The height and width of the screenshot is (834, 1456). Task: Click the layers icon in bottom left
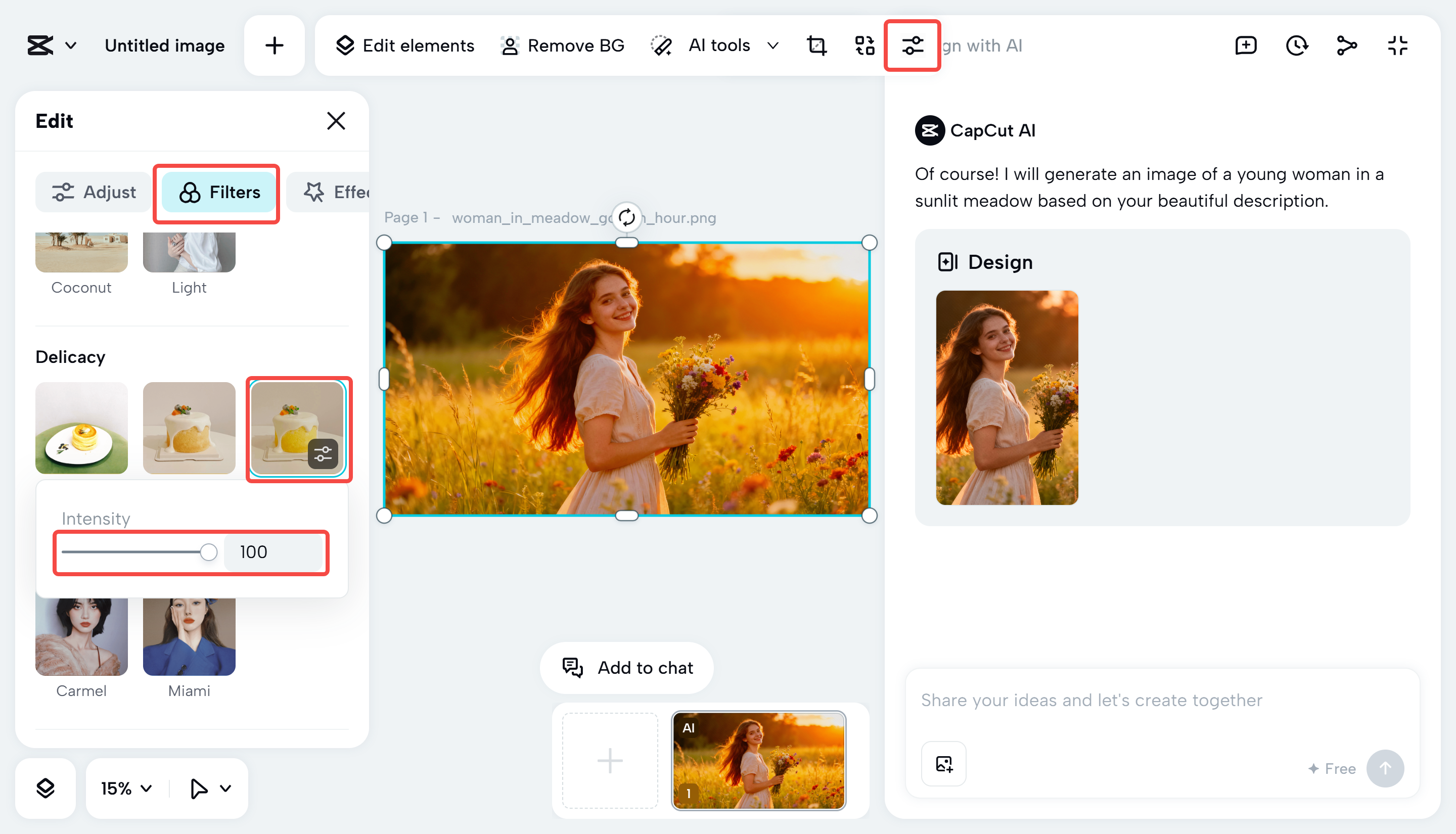click(x=45, y=788)
